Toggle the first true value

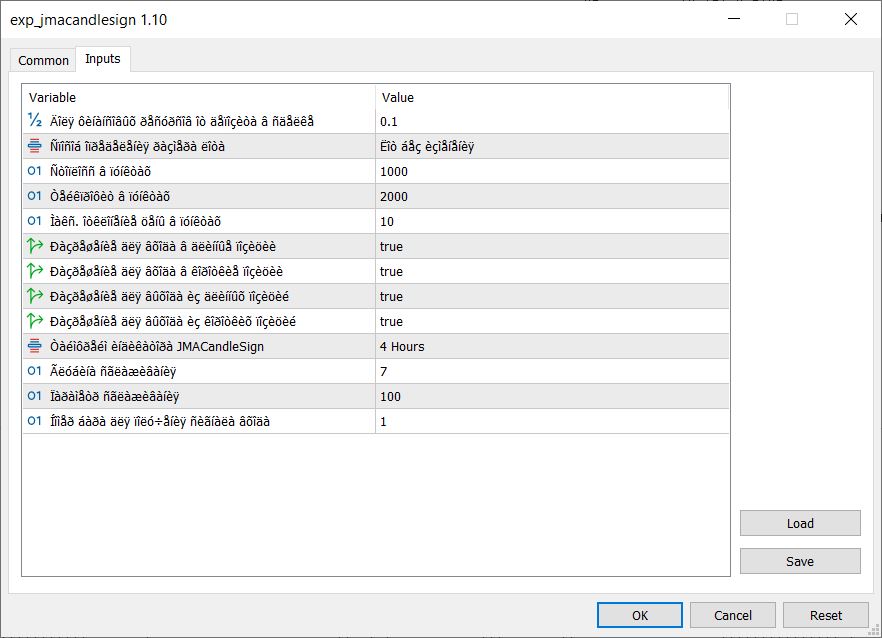click(x=552, y=246)
